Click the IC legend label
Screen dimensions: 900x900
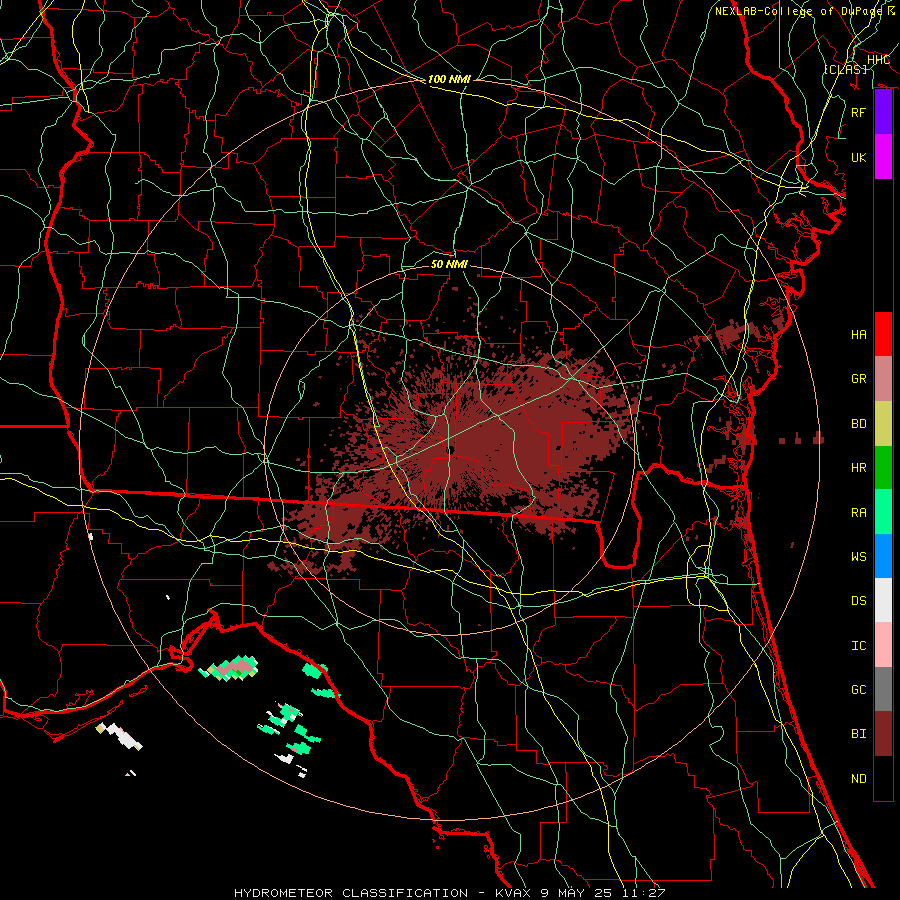tap(859, 646)
